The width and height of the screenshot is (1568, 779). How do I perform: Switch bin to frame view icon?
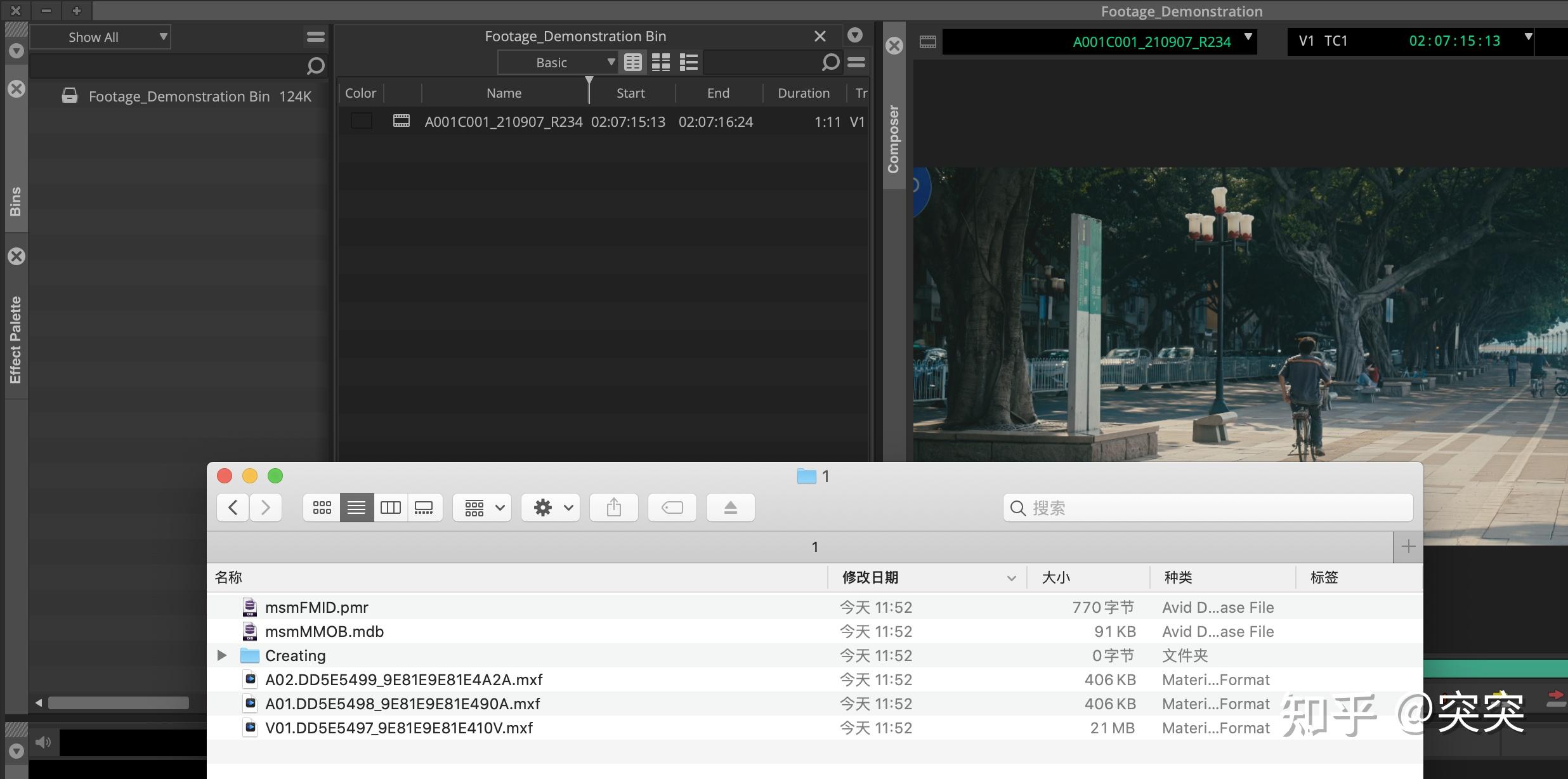(660, 62)
